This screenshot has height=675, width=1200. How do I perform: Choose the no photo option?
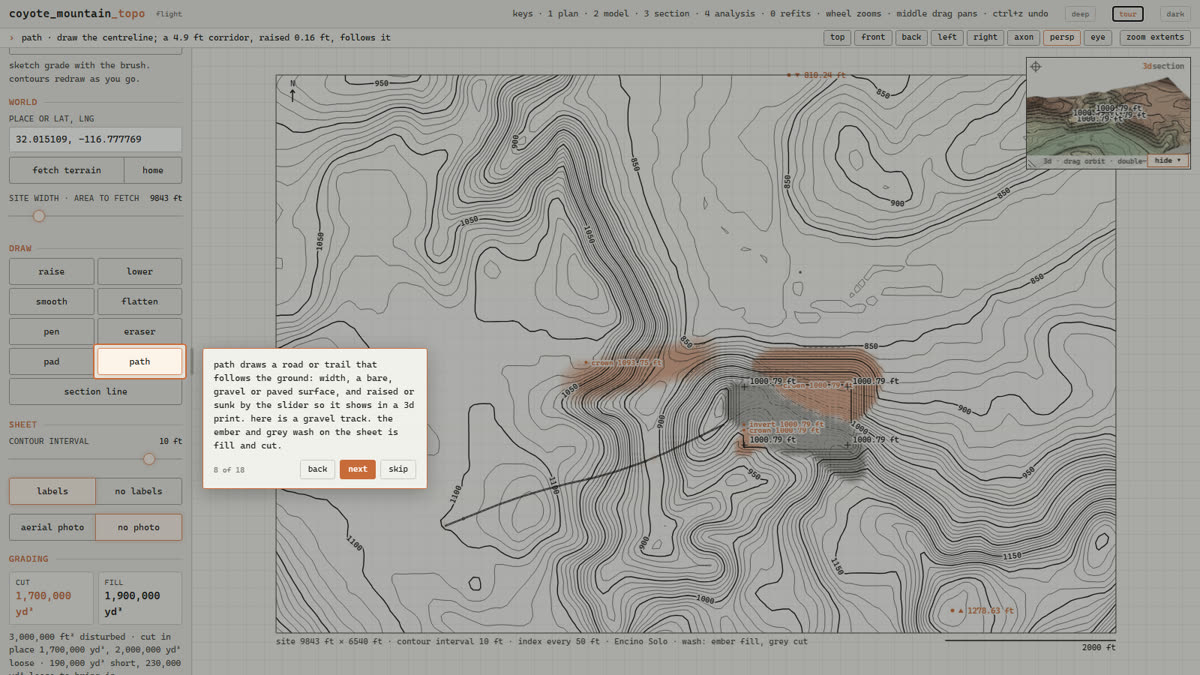[139, 527]
